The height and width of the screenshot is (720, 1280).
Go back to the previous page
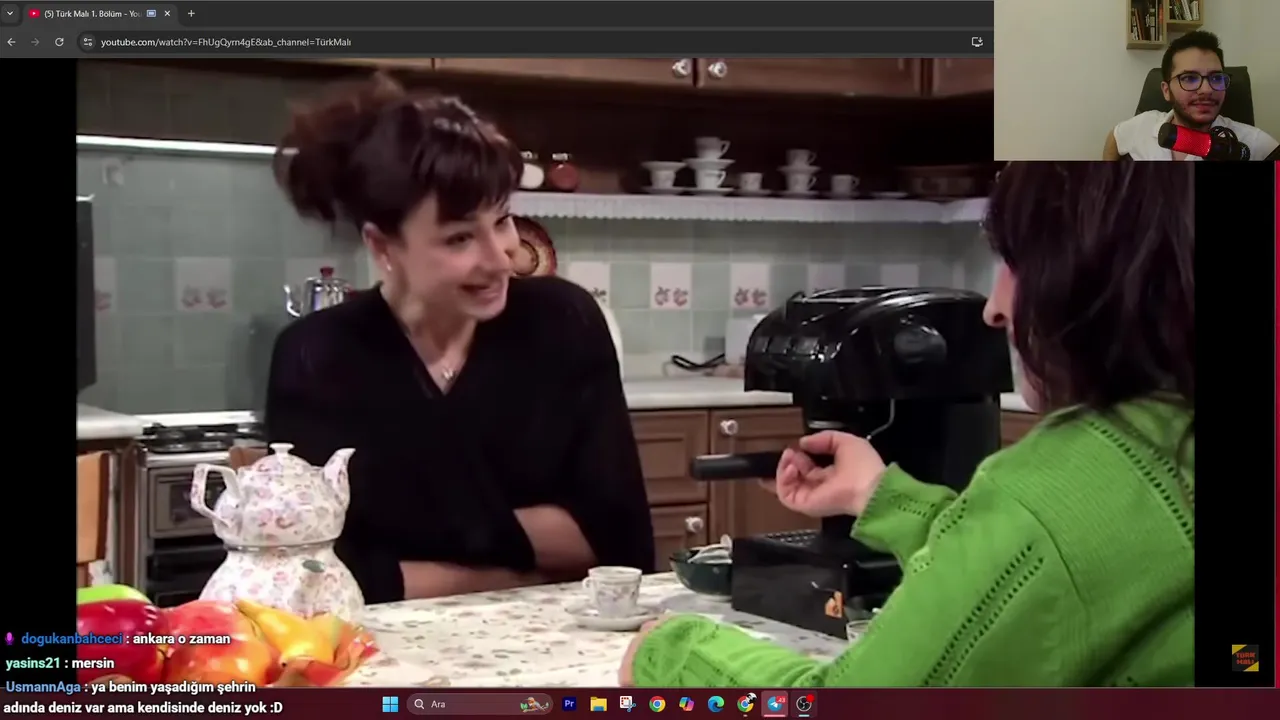pyautogui.click(x=11, y=42)
